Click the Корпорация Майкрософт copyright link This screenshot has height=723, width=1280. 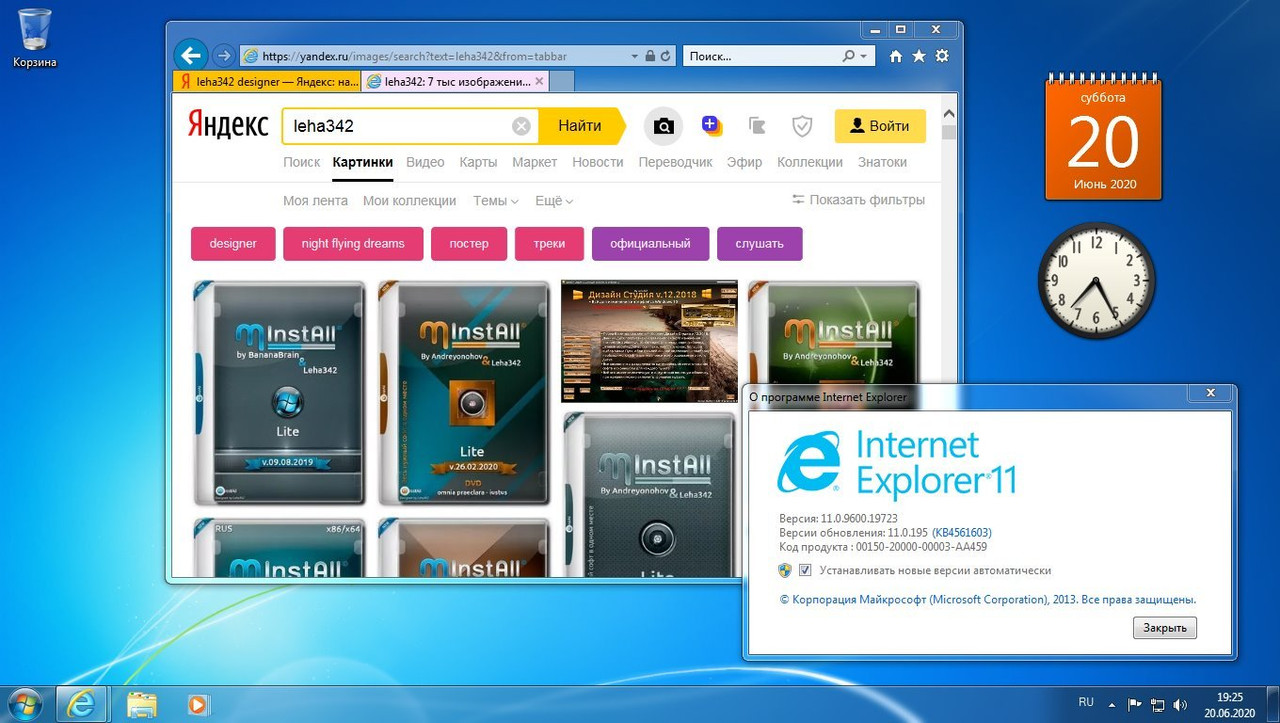(987, 600)
